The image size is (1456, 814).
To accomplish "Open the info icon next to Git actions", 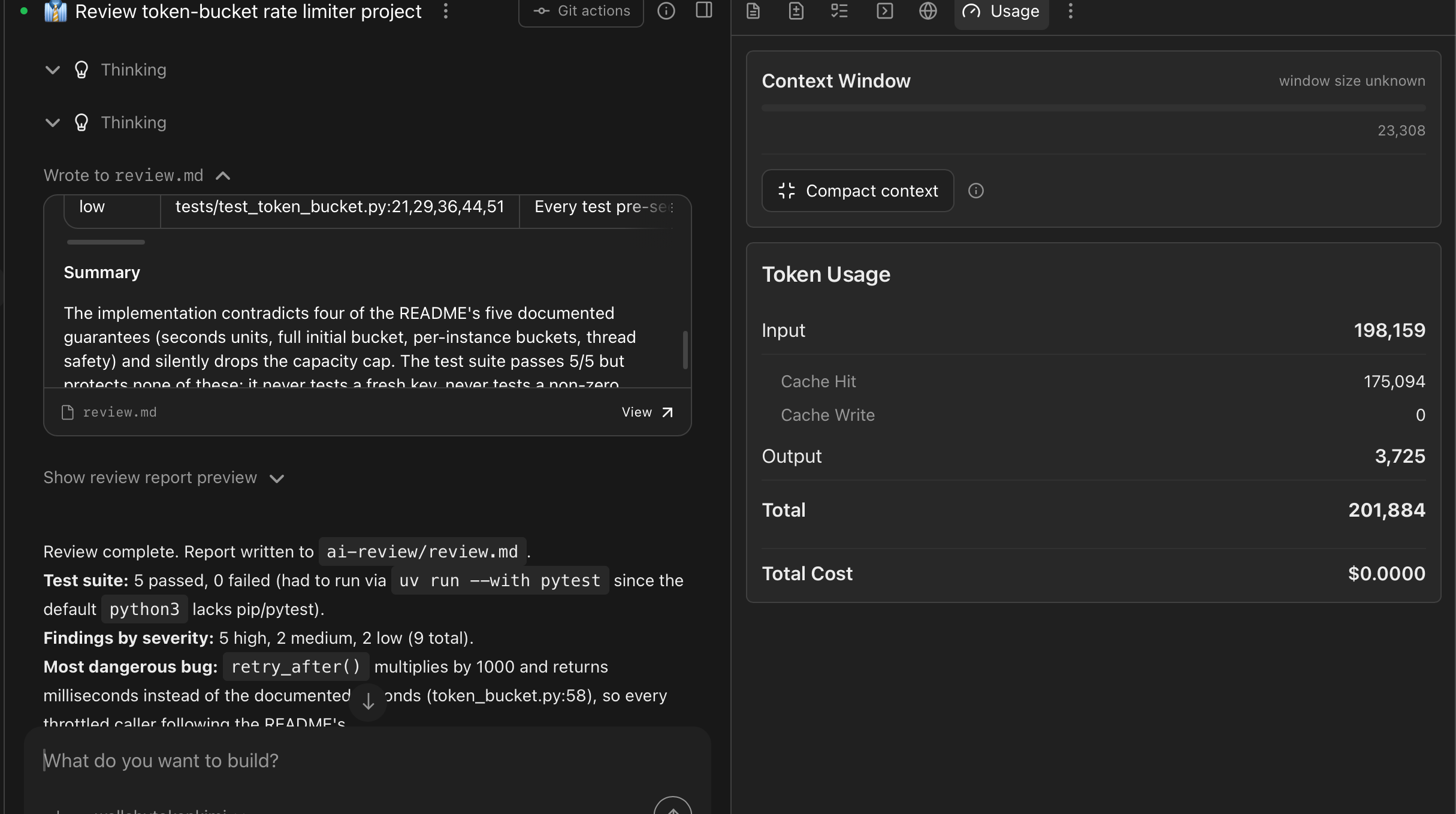I will [666, 11].
